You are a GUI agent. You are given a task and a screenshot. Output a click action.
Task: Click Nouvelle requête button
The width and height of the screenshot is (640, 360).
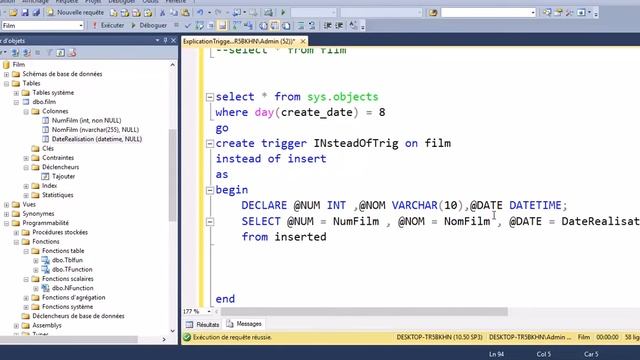coord(75,13)
